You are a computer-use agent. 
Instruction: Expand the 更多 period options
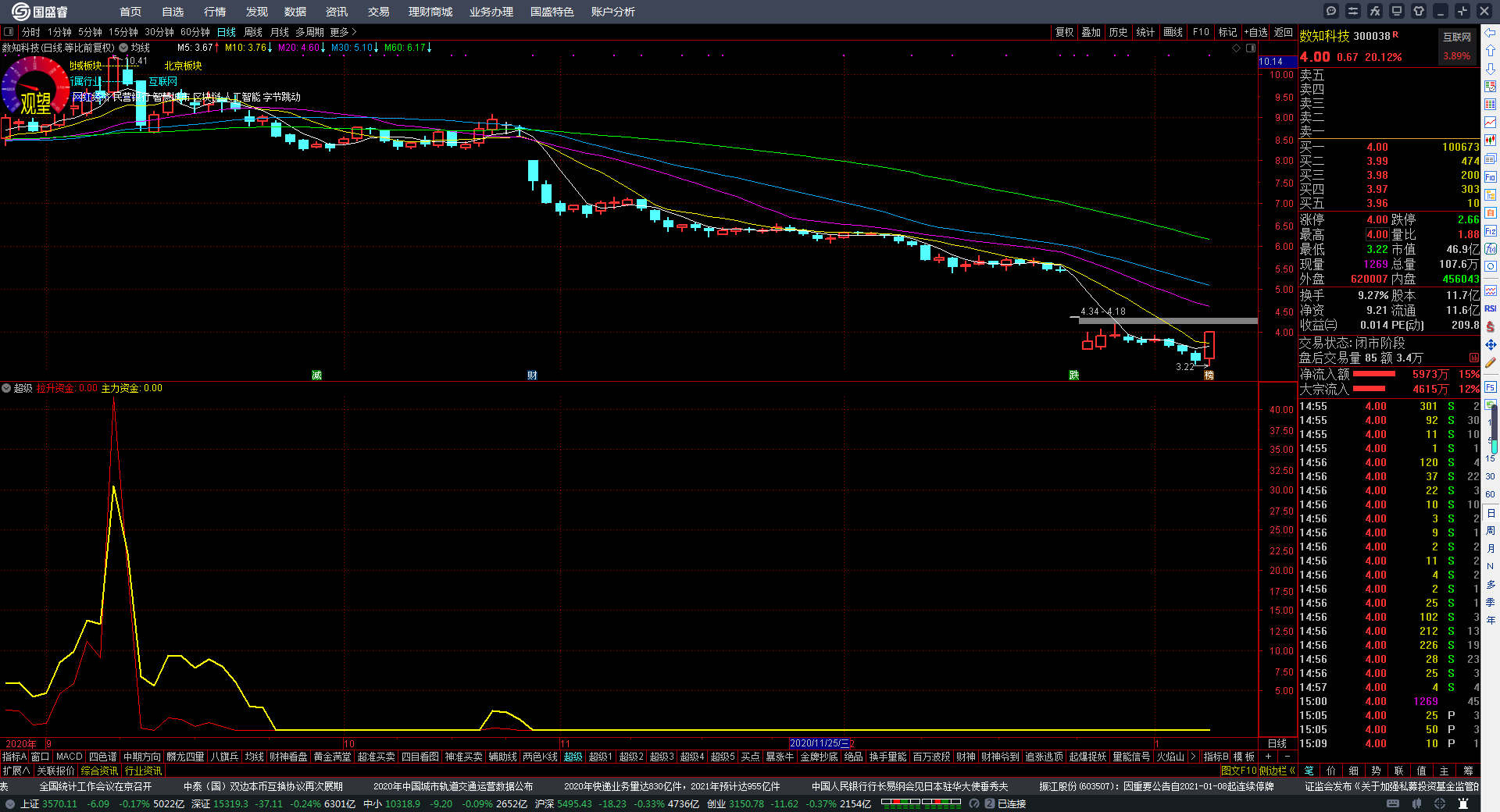(x=343, y=32)
